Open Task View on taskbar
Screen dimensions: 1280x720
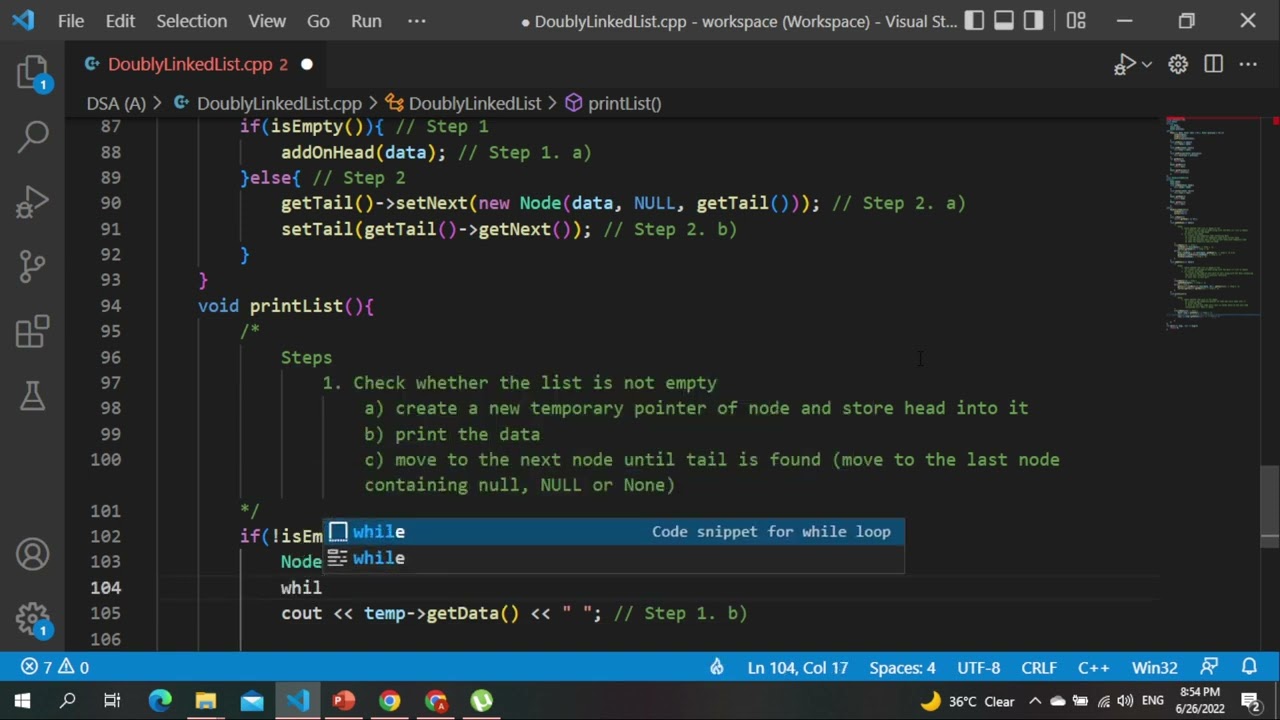point(112,701)
